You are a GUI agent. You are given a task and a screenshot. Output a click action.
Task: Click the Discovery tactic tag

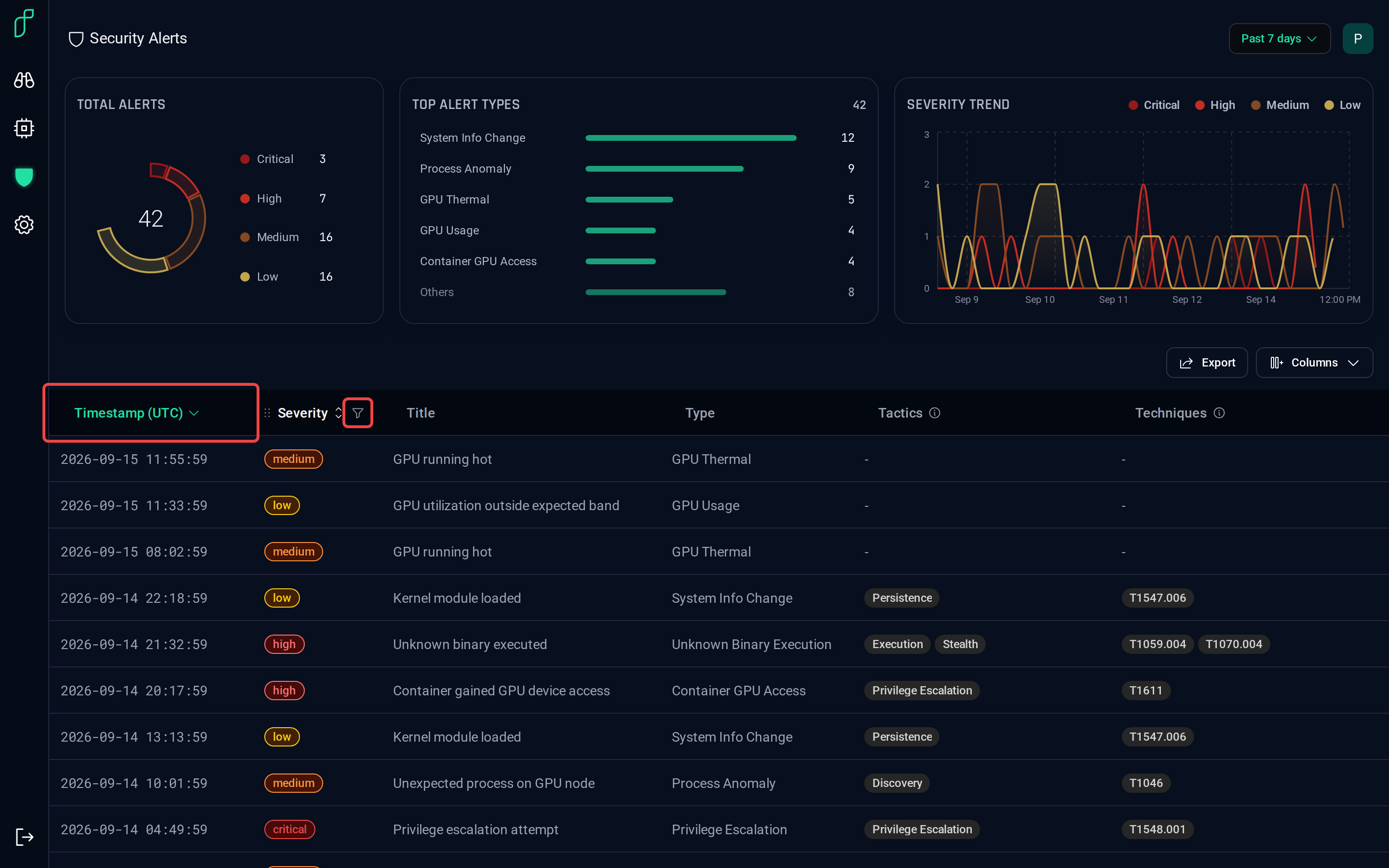pos(897,783)
